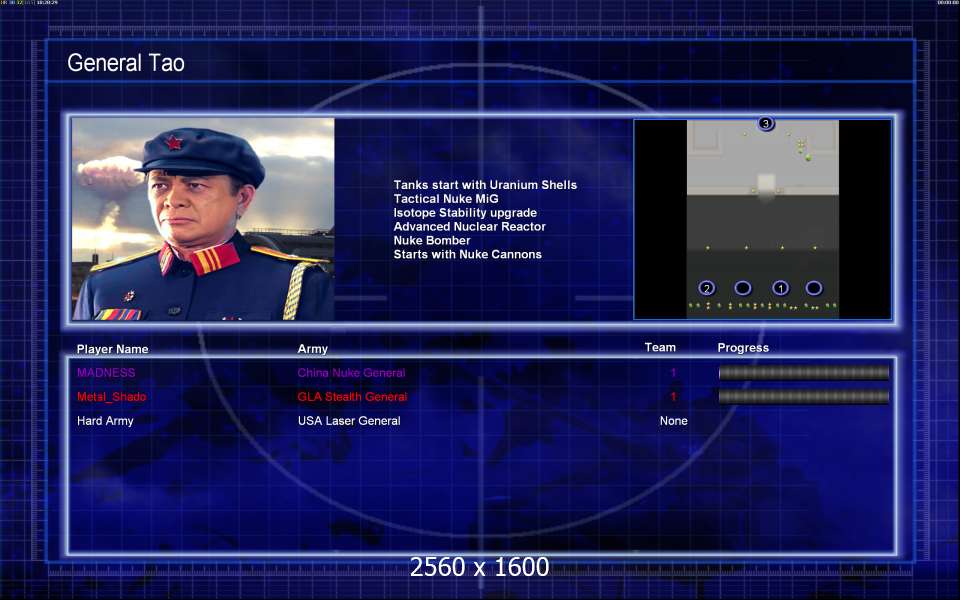Viewport: 960px width, 600px height.
Task: Click start position marker 2 on minimap
Action: [x=707, y=288]
